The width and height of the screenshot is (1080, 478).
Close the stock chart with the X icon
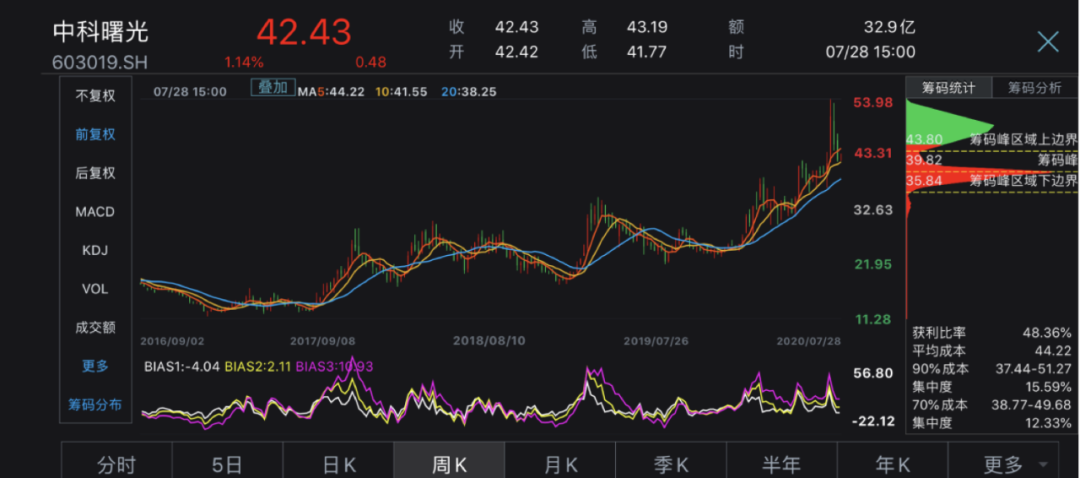coord(1047,41)
